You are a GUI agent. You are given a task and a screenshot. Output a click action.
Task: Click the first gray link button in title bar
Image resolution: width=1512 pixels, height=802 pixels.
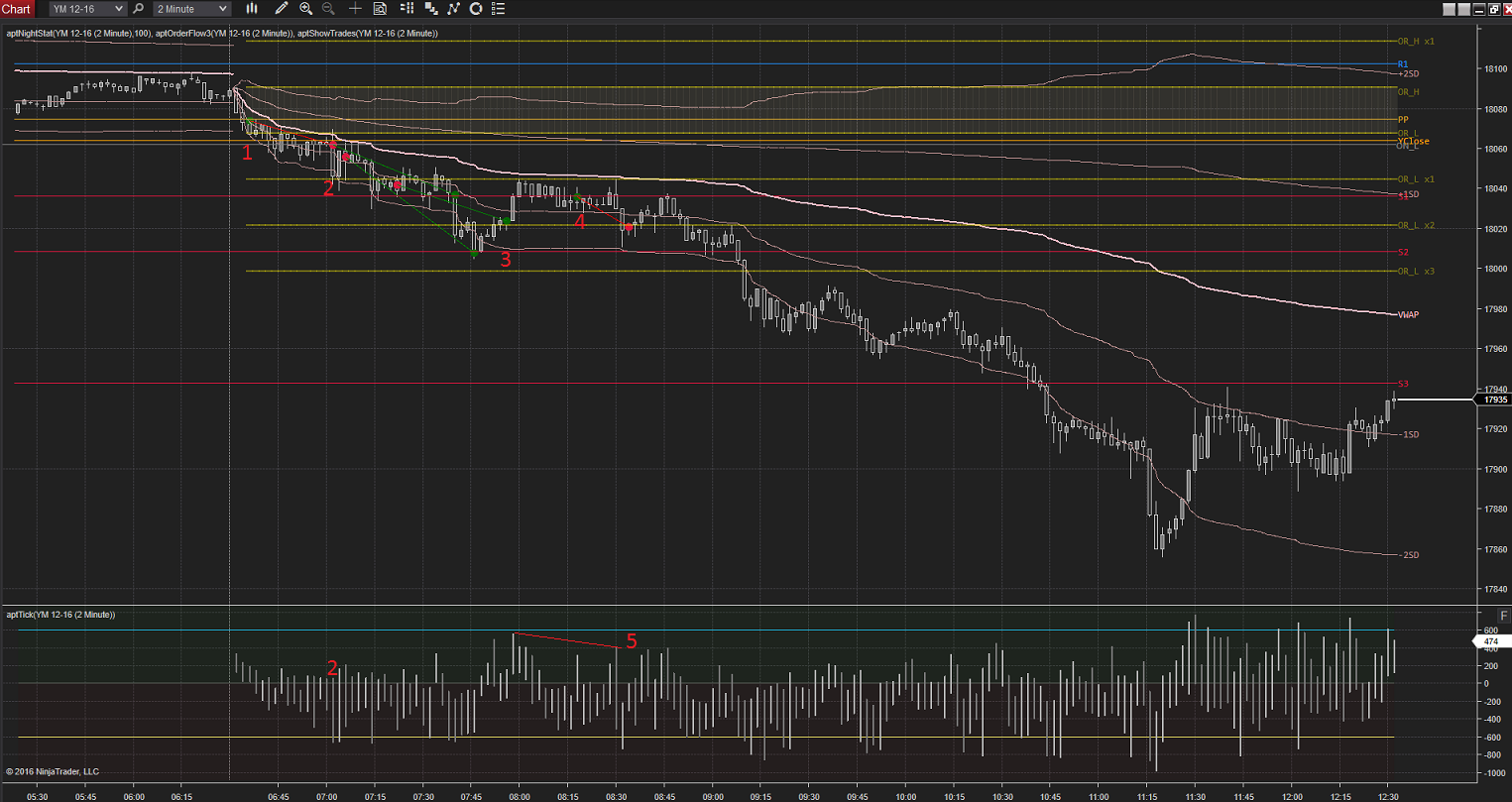click(1449, 9)
